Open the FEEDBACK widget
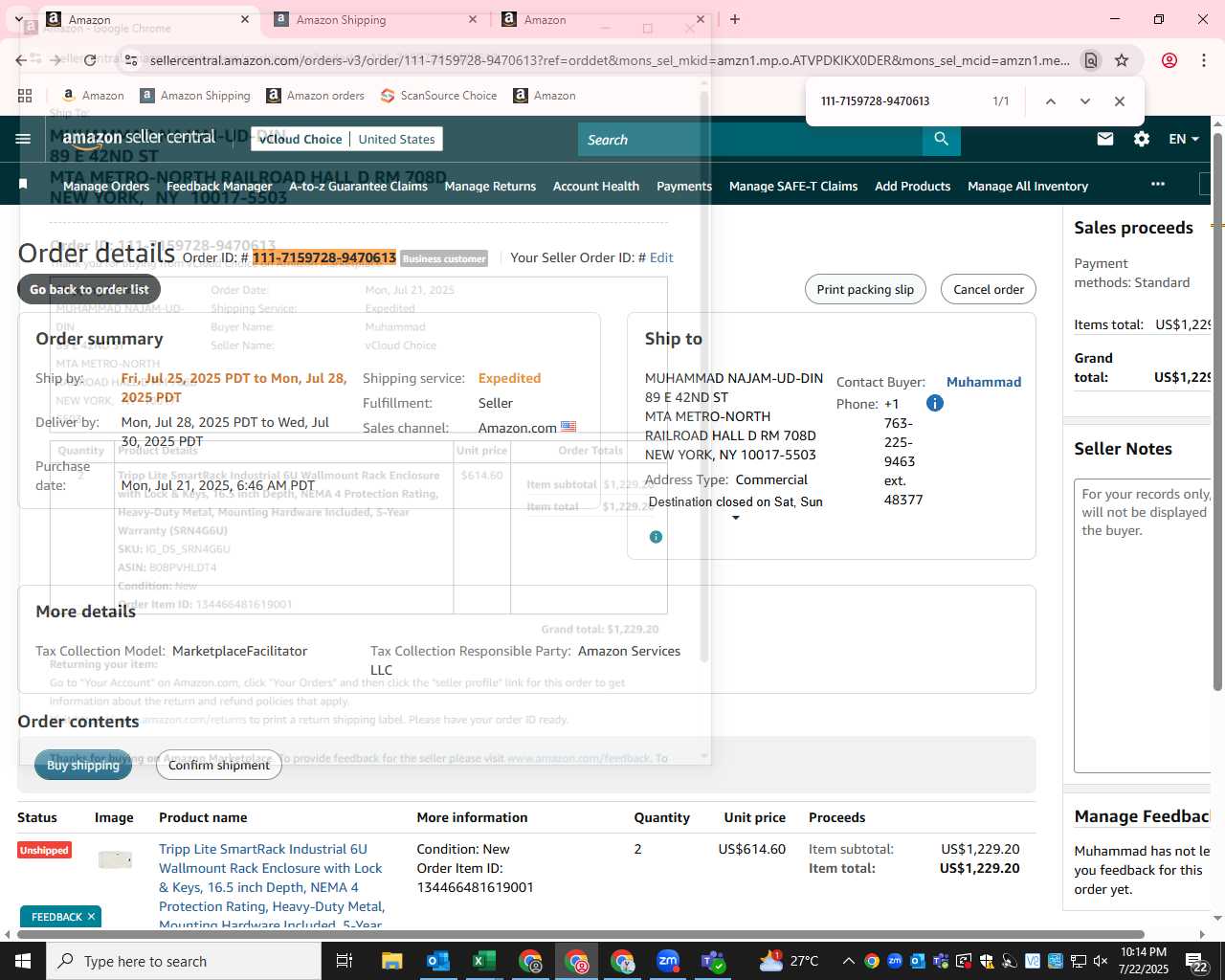Image resolution: width=1225 pixels, height=980 pixels. coord(56,917)
